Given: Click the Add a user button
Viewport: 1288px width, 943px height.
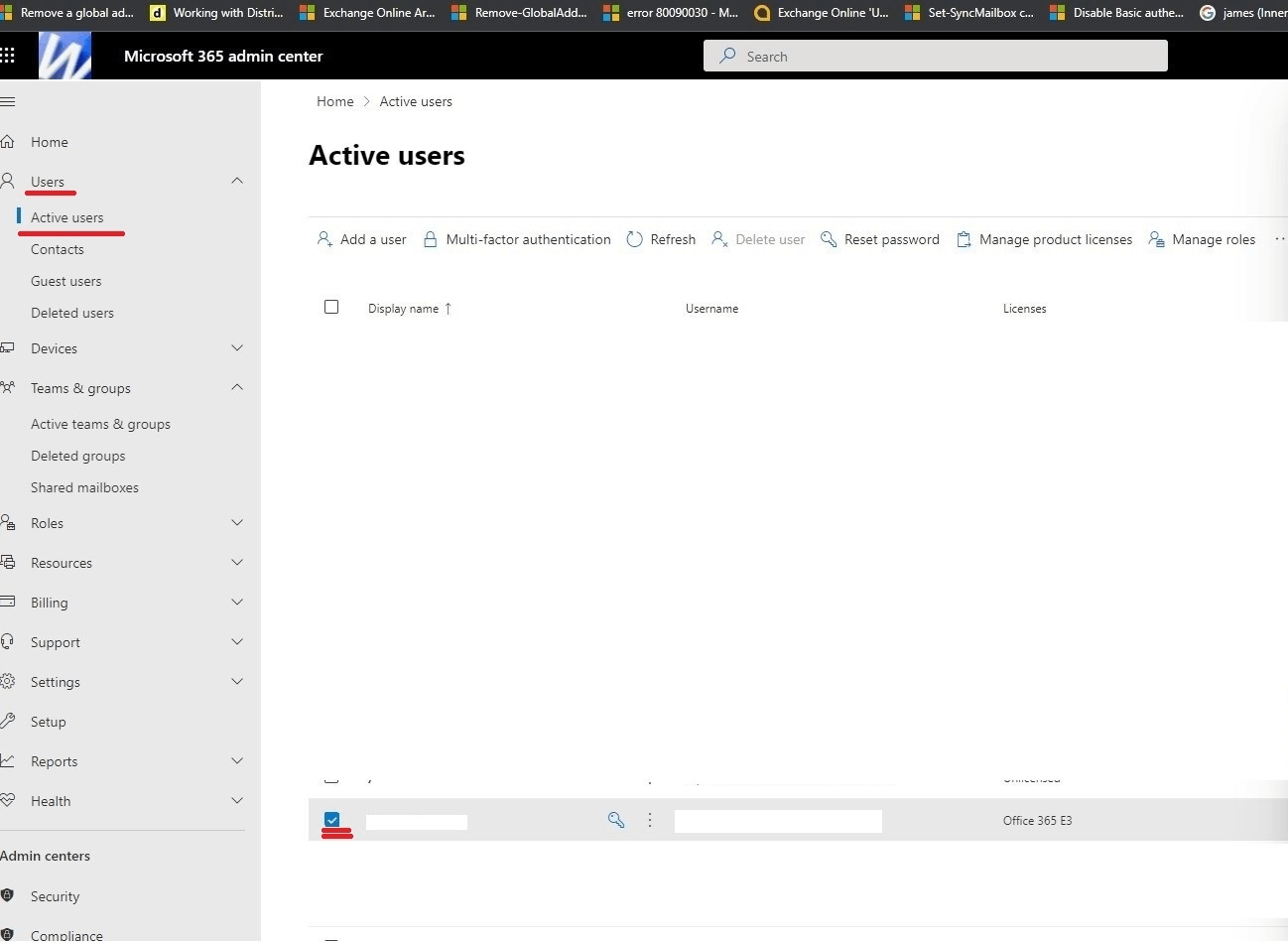Looking at the screenshot, I should click(362, 239).
